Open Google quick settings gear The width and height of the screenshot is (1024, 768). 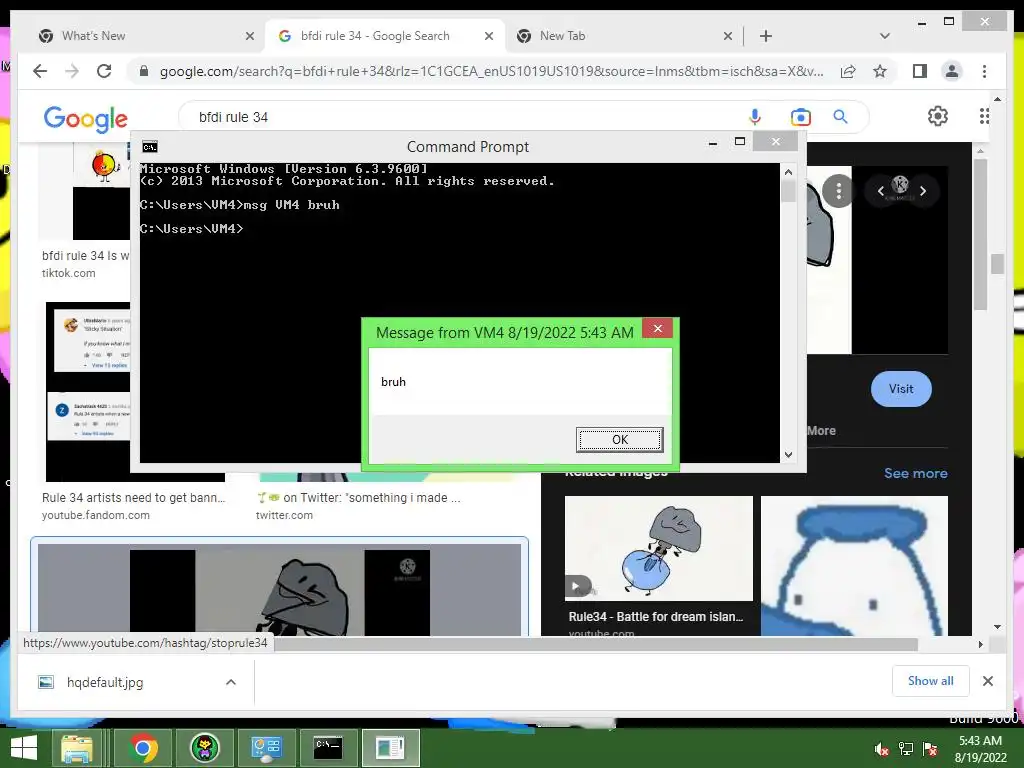(x=938, y=116)
